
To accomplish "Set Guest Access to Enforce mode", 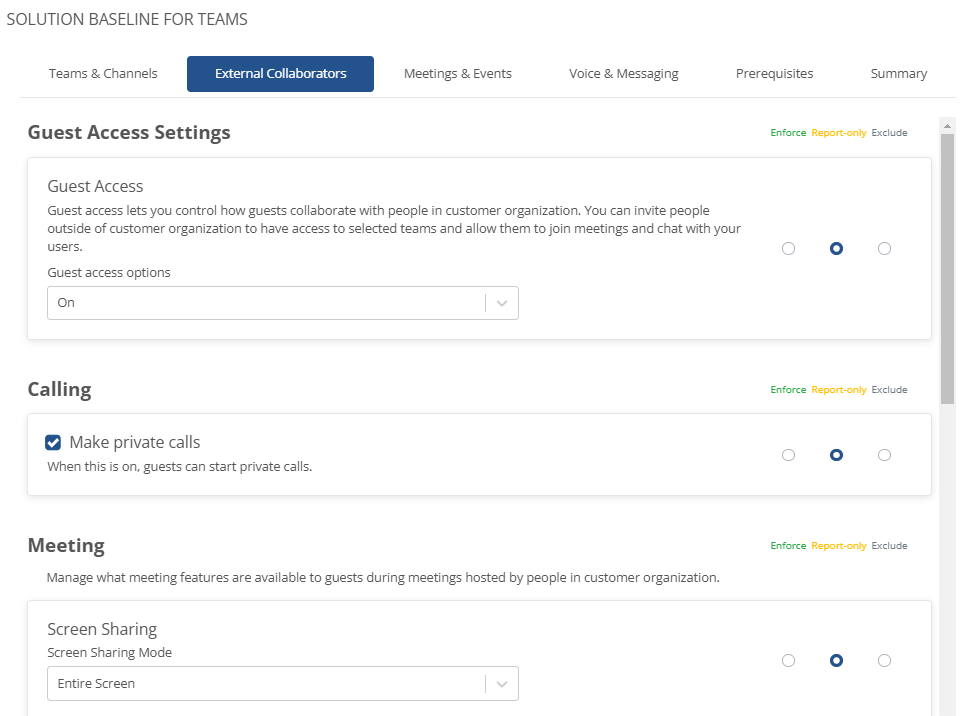I will pos(788,248).
